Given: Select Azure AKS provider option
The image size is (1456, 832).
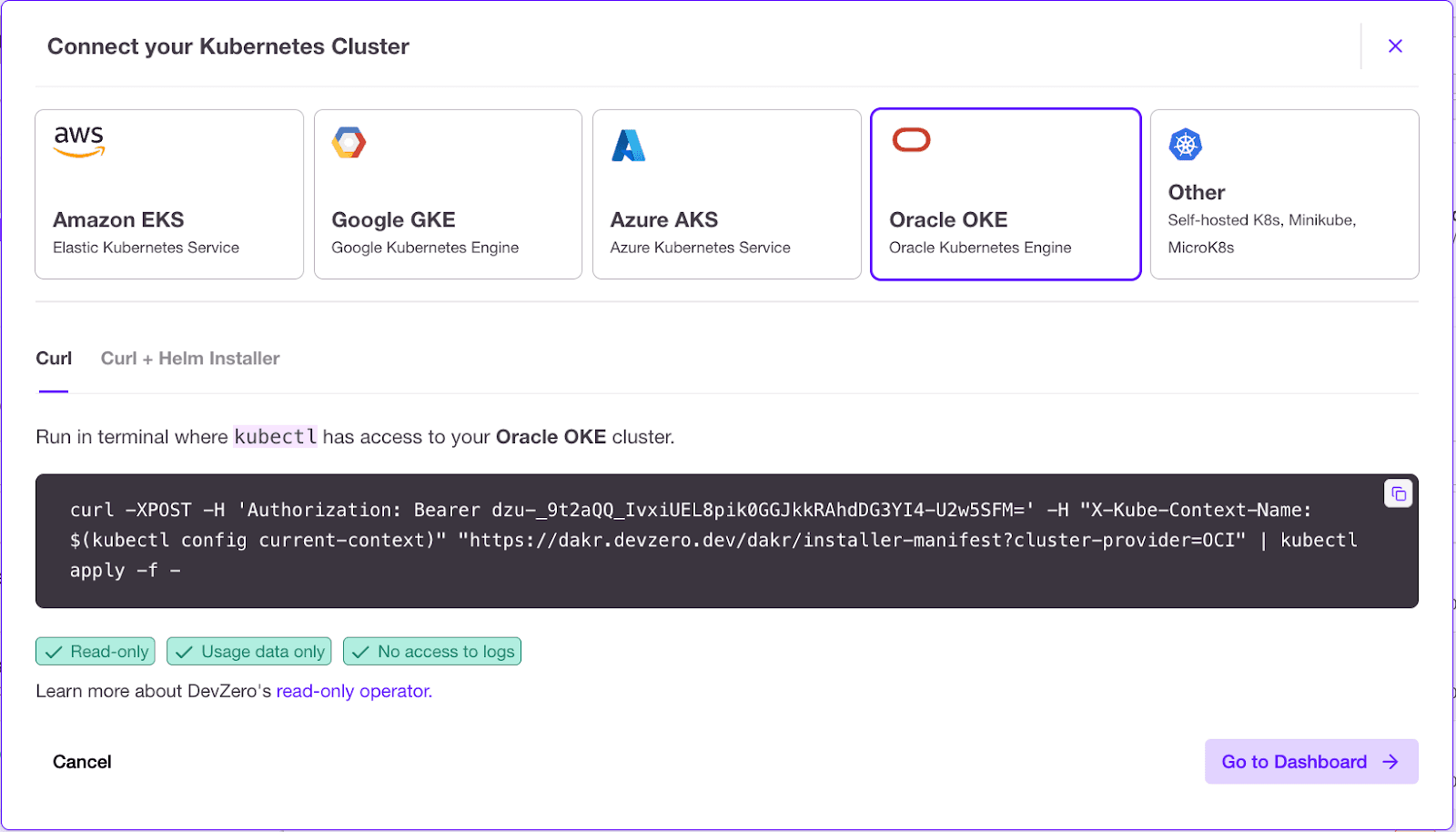Looking at the screenshot, I should point(726,195).
